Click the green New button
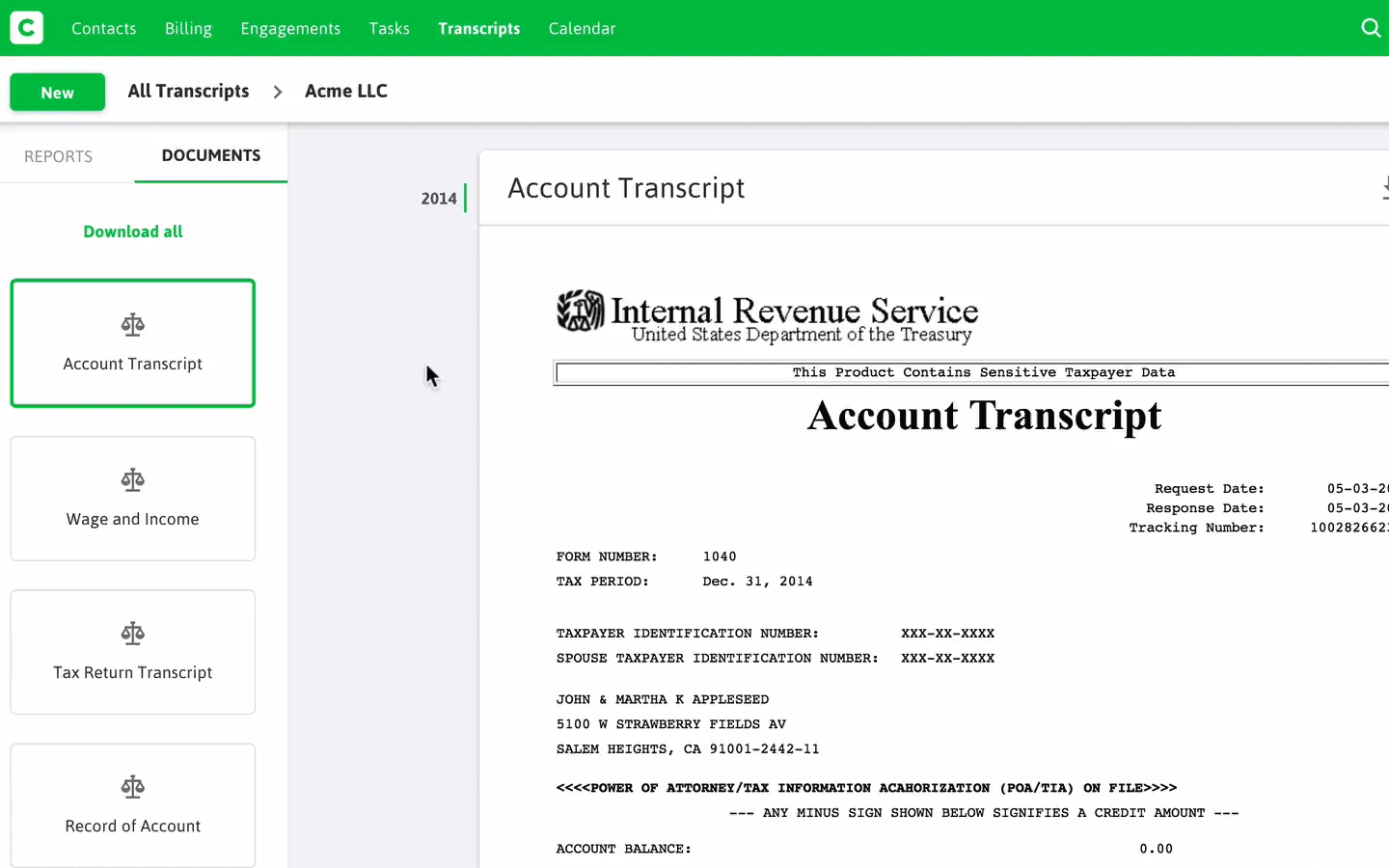Image resolution: width=1389 pixels, height=868 pixels. click(x=58, y=93)
